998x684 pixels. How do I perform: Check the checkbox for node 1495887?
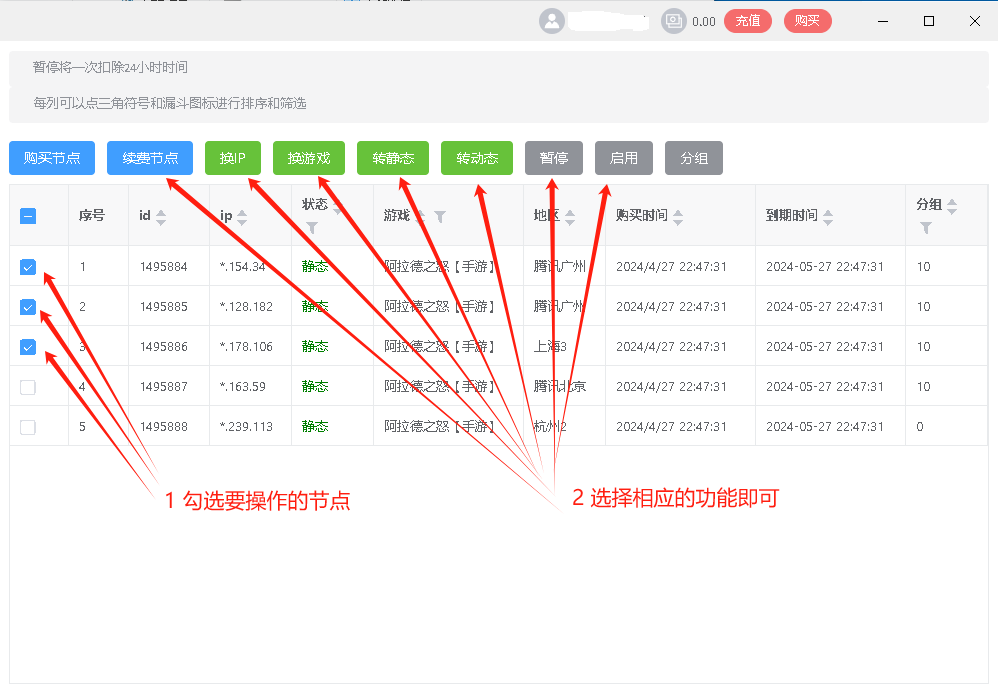pos(28,387)
